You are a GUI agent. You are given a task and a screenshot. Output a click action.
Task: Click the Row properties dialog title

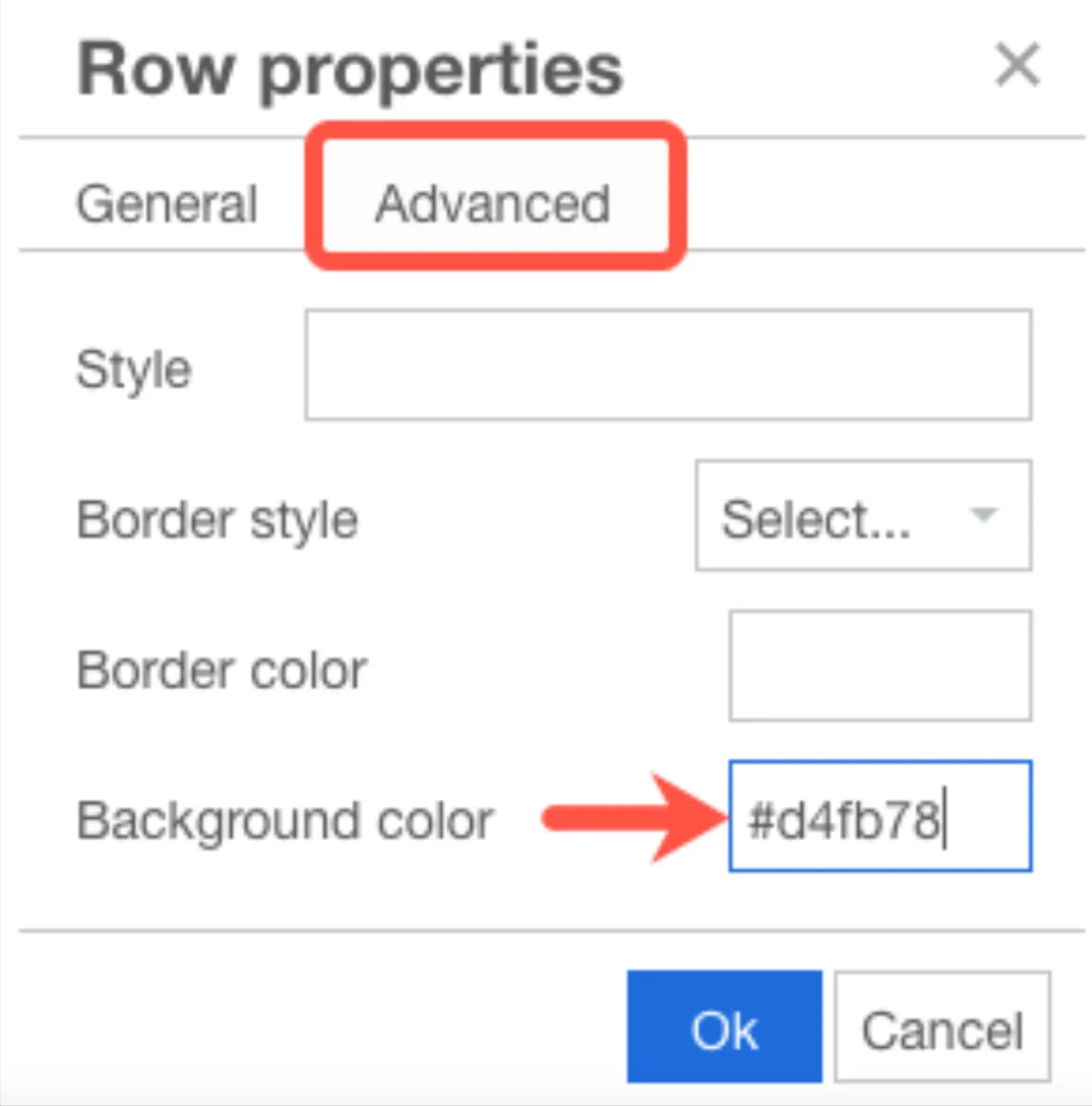(350, 70)
